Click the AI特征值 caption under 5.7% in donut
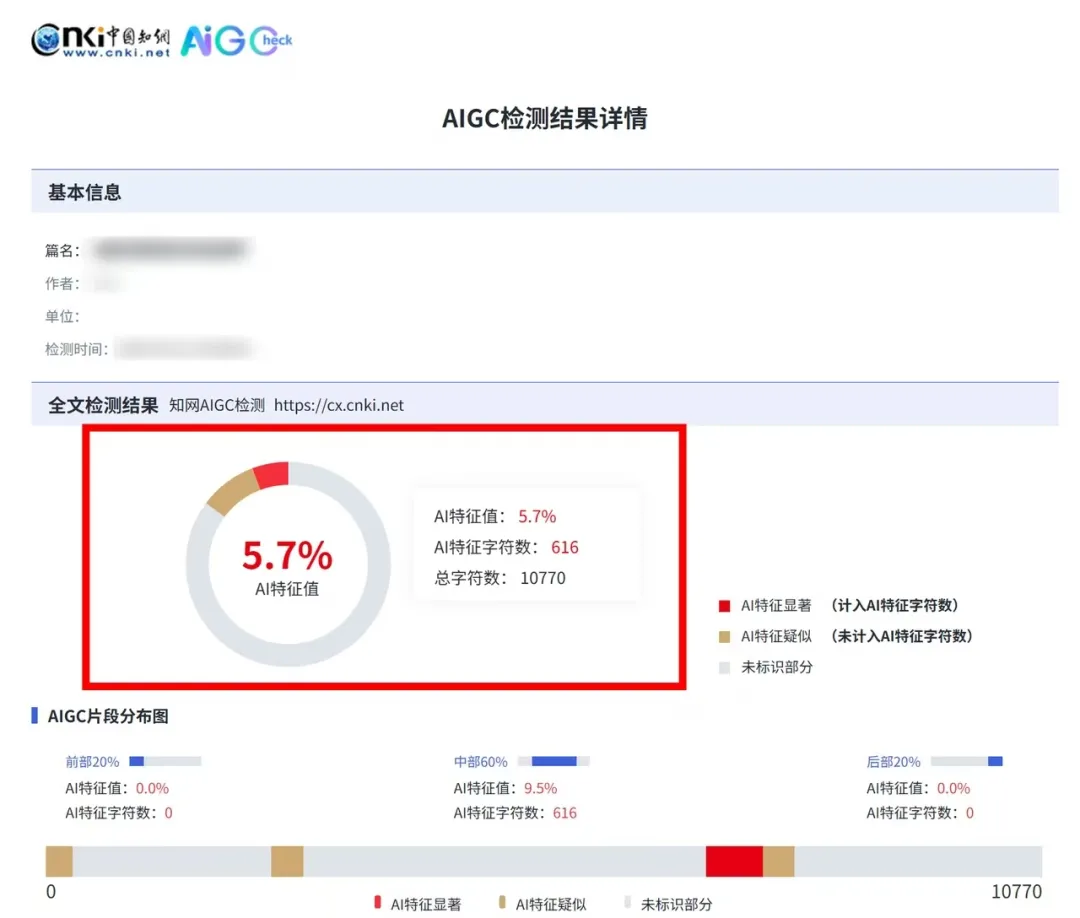 (x=287, y=589)
